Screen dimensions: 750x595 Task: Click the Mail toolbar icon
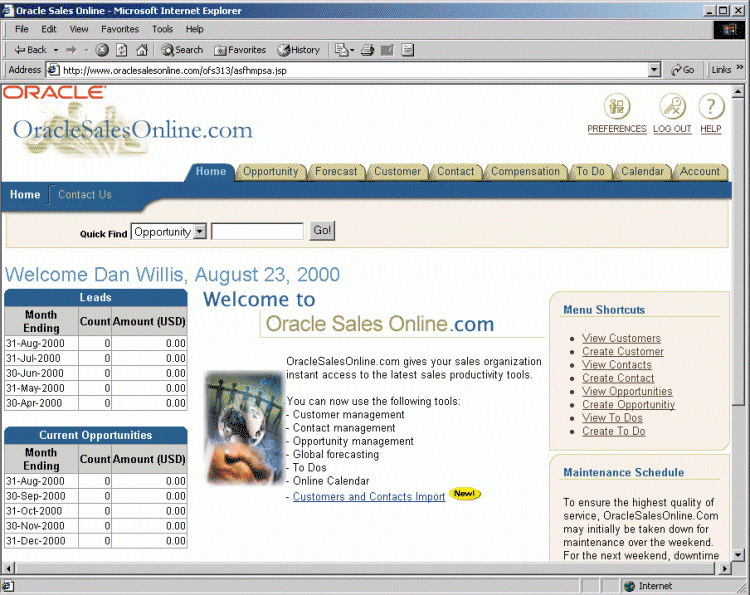tap(342, 50)
